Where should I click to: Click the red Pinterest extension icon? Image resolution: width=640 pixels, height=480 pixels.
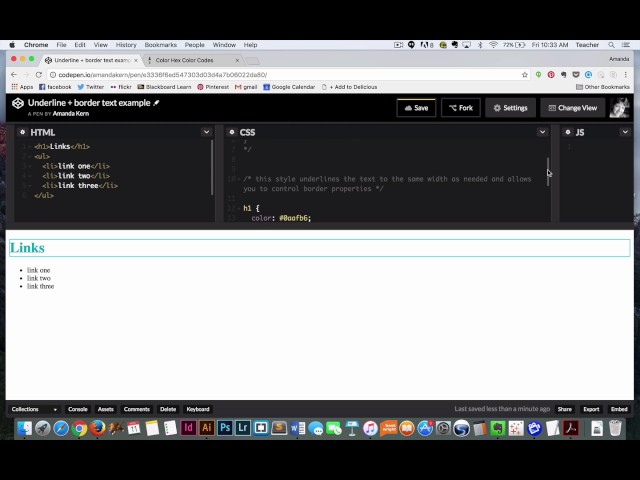point(551,75)
